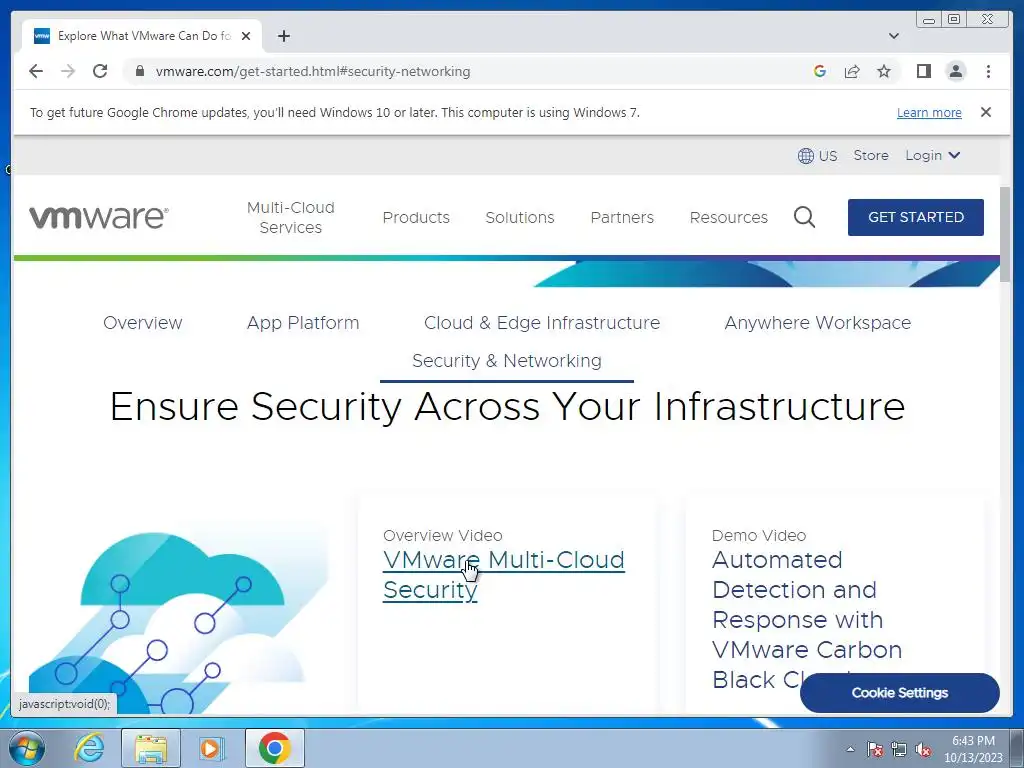
Task: Open Chrome profile avatar
Action: click(x=956, y=71)
